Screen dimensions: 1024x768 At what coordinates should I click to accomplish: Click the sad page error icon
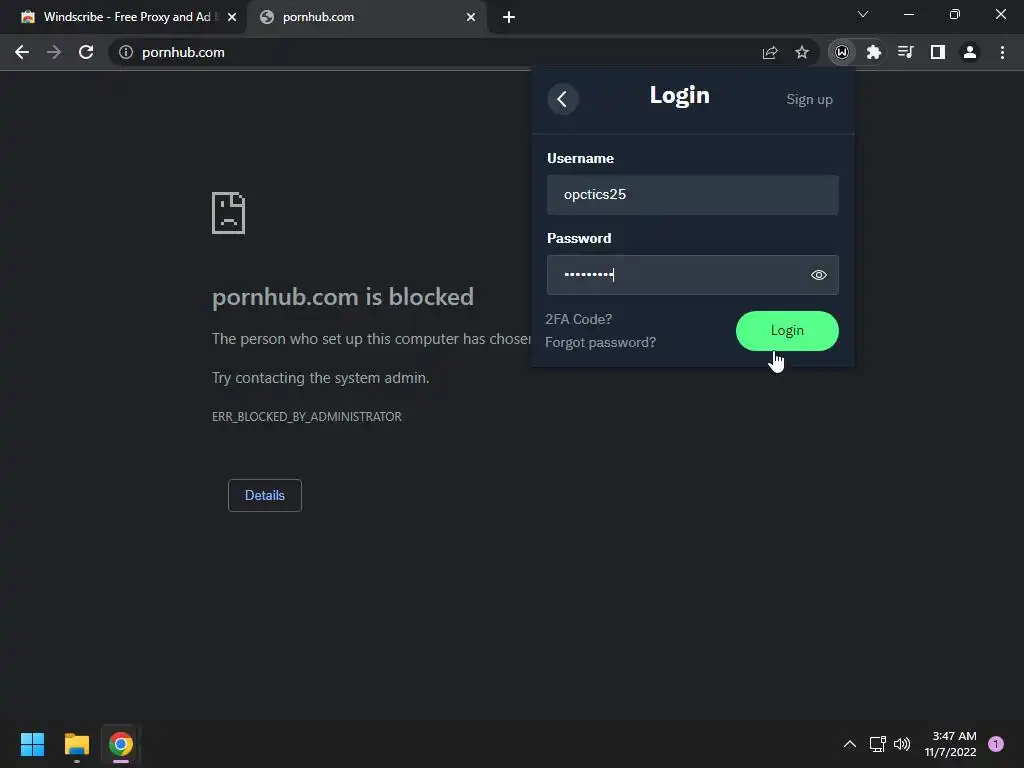[229, 213]
